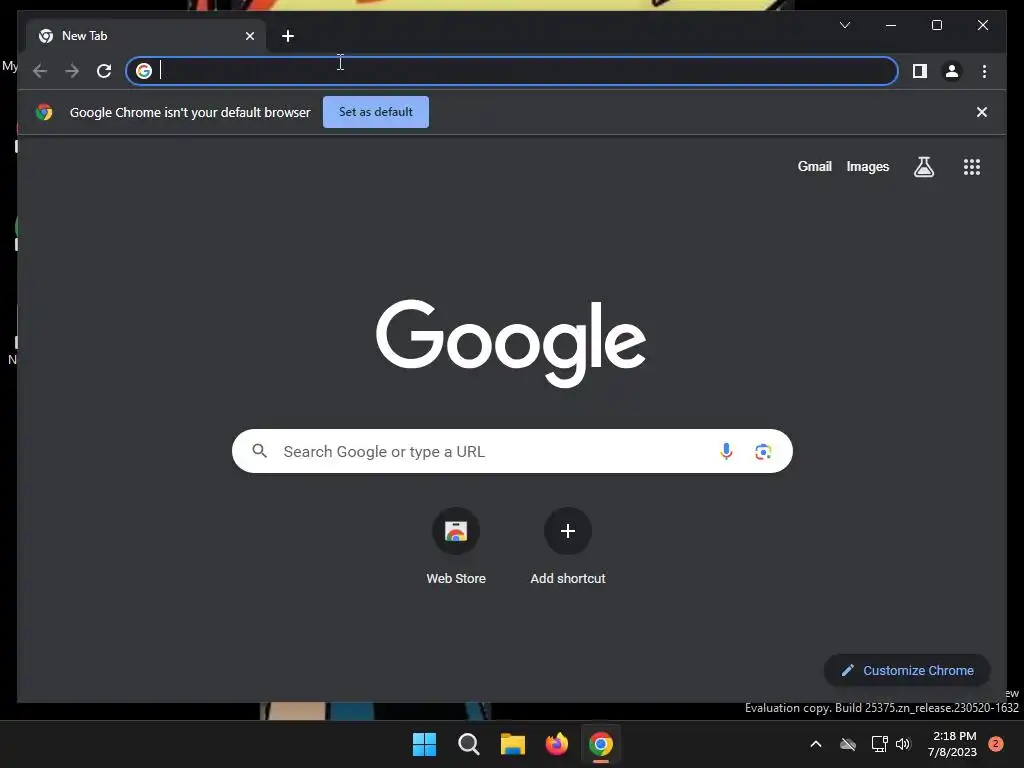Launch Firefox from the taskbar
This screenshot has width=1024, height=768.
[x=556, y=744]
